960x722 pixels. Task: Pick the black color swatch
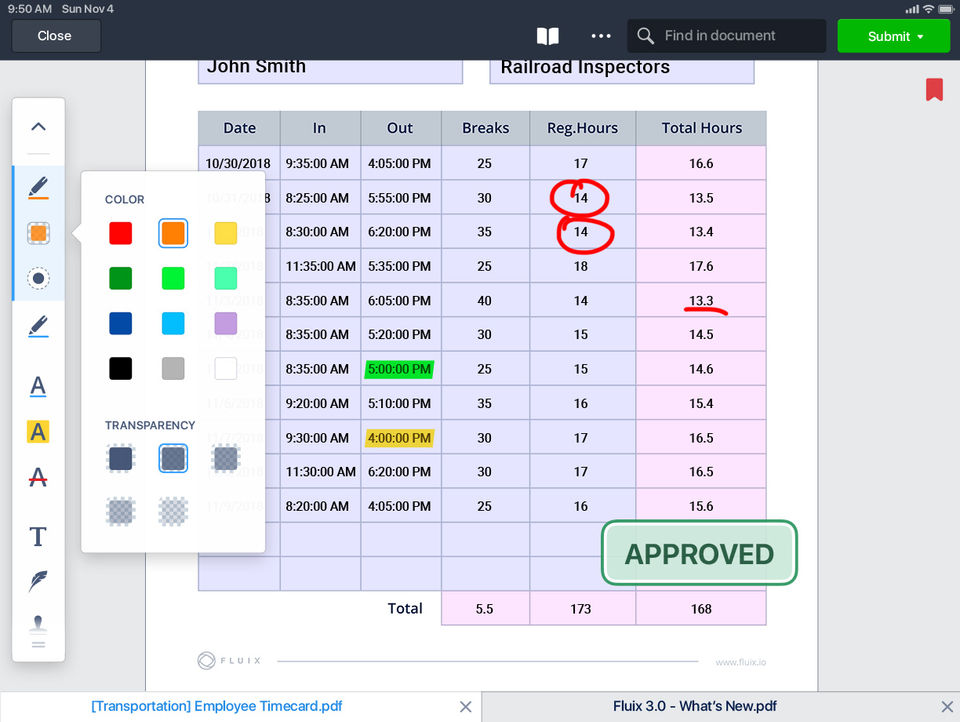pos(121,369)
